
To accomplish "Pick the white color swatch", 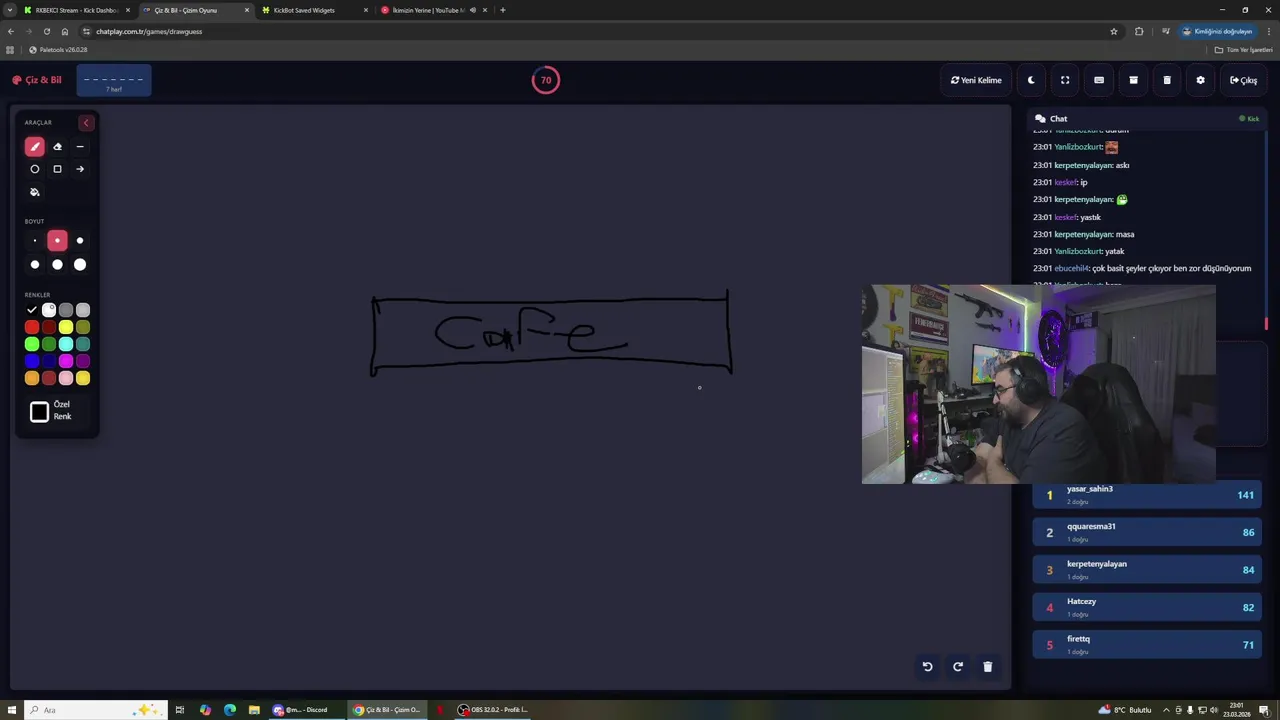I will pyautogui.click(x=49, y=310).
